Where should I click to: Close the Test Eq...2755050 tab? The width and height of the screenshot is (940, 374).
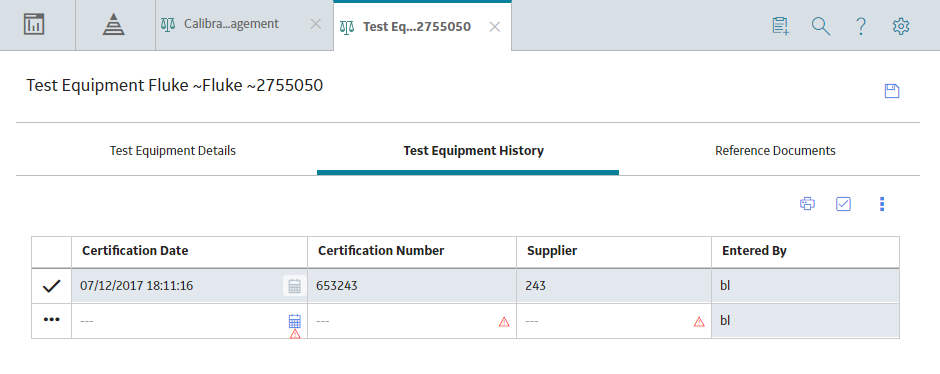(x=495, y=27)
